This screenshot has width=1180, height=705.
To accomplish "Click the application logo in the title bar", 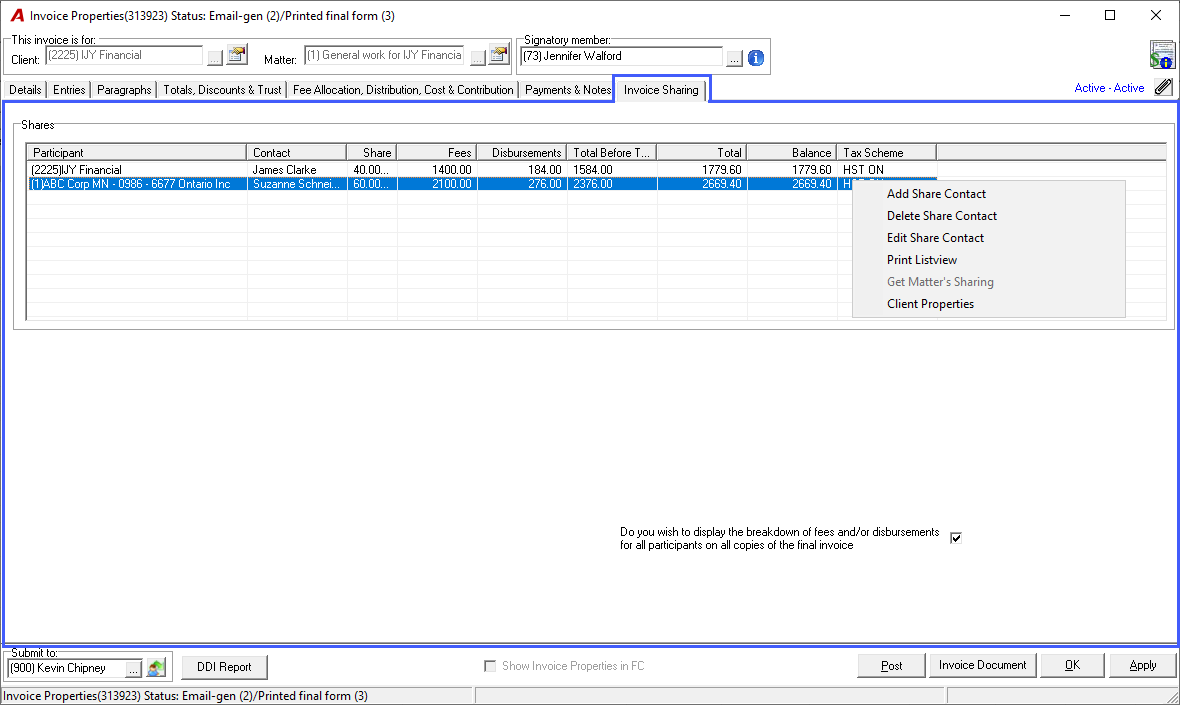I will [x=17, y=16].
